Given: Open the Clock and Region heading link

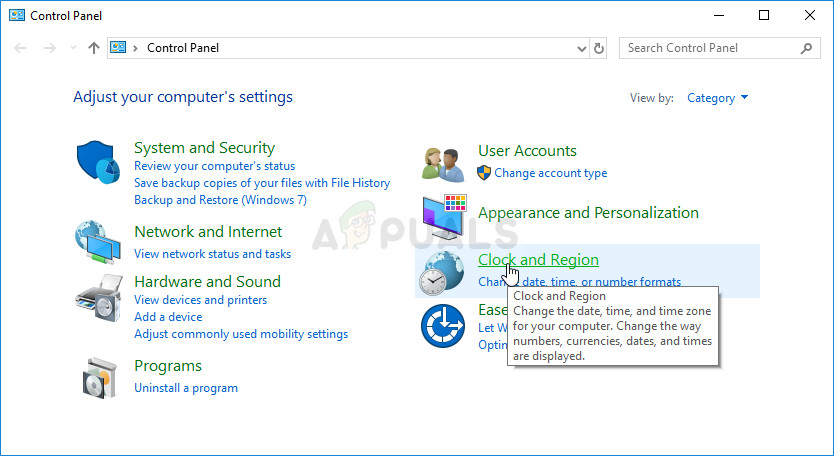Looking at the screenshot, I should (538, 260).
